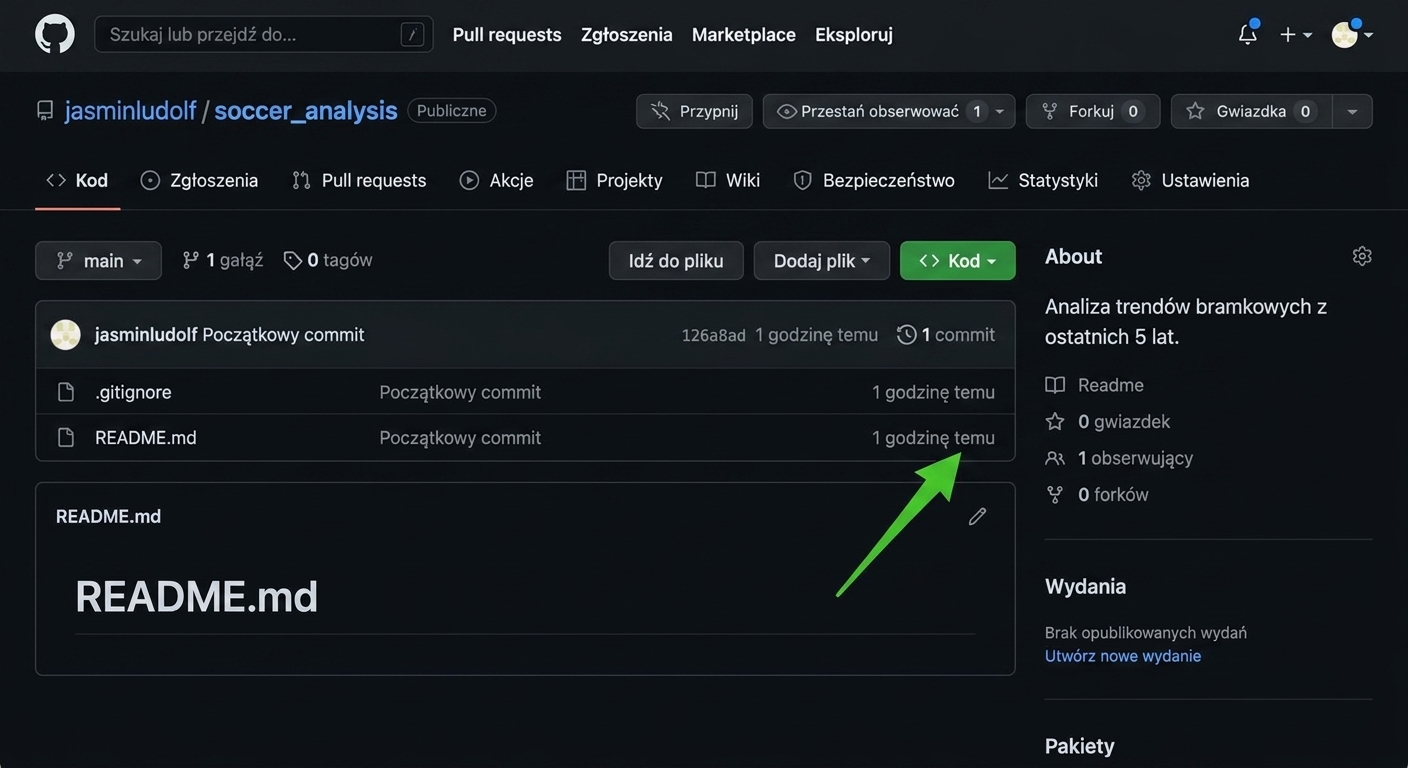Switch to the Akcje tab

pos(496,180)
